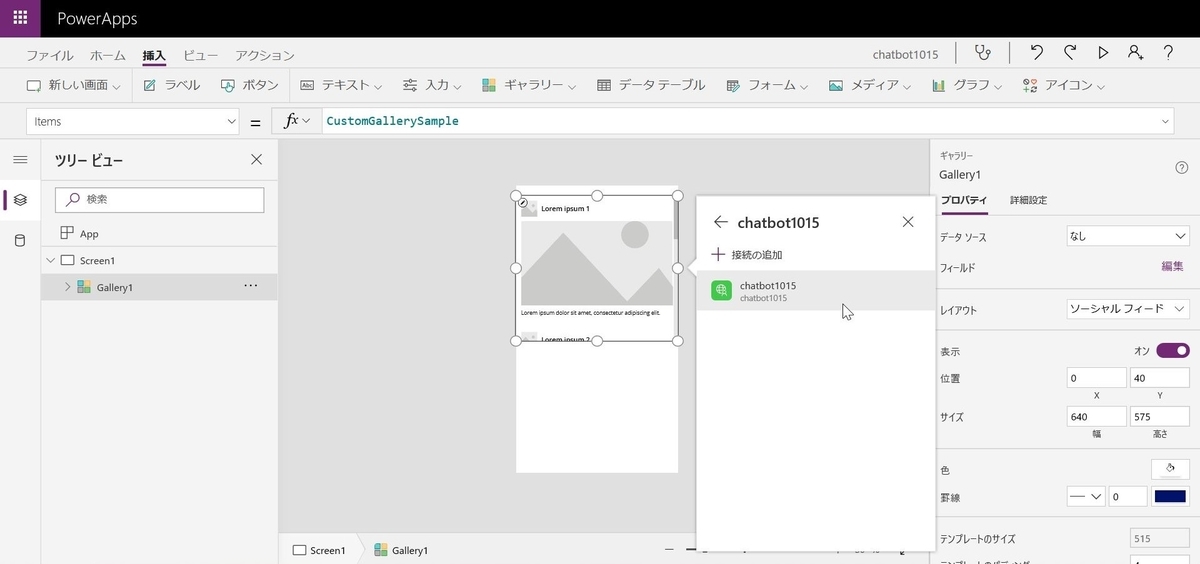
Task: Open the Media dropdown
Action: tap(870, 86)
